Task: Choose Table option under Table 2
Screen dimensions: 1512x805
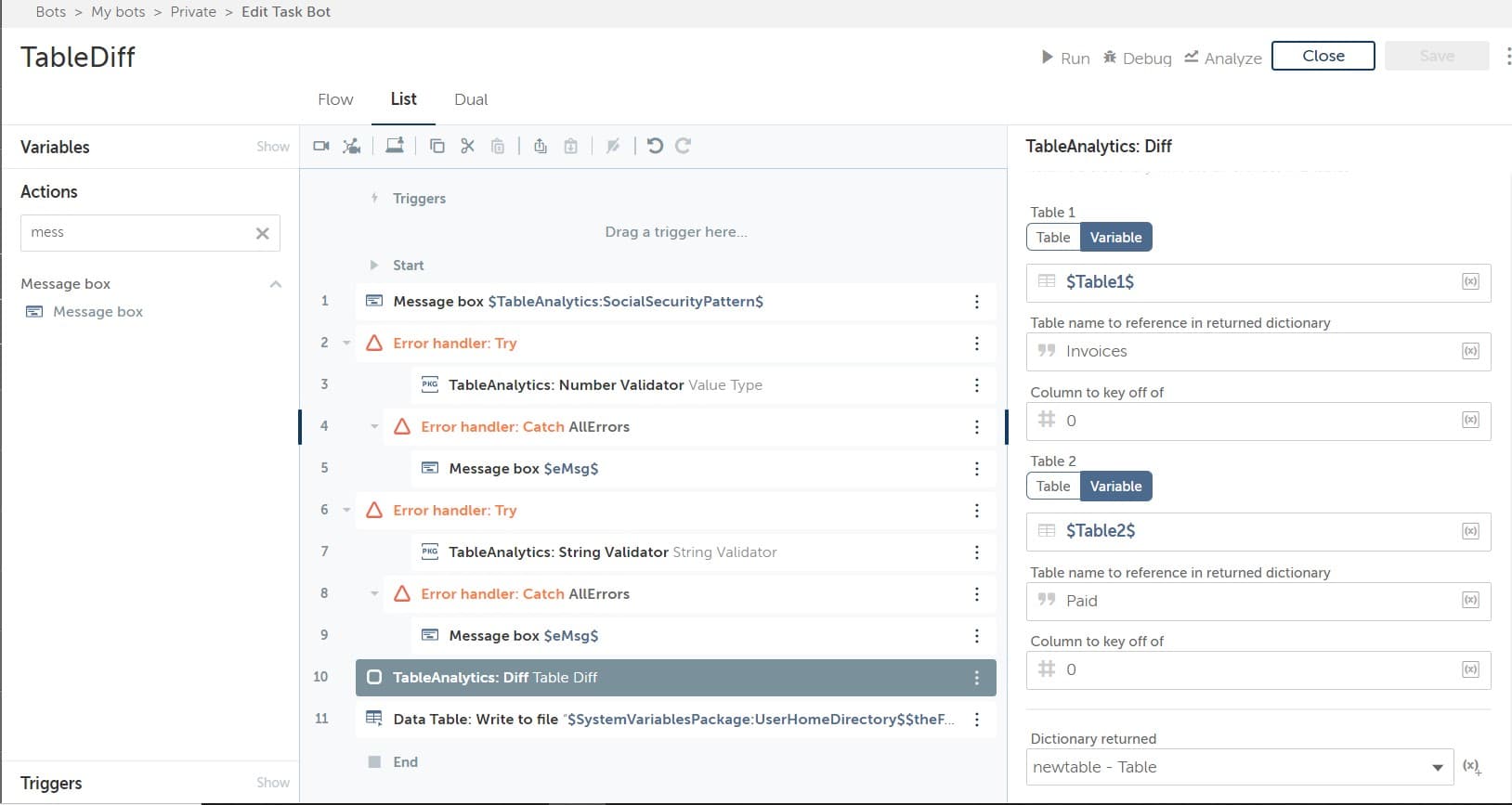Action: coord(1053,487)
